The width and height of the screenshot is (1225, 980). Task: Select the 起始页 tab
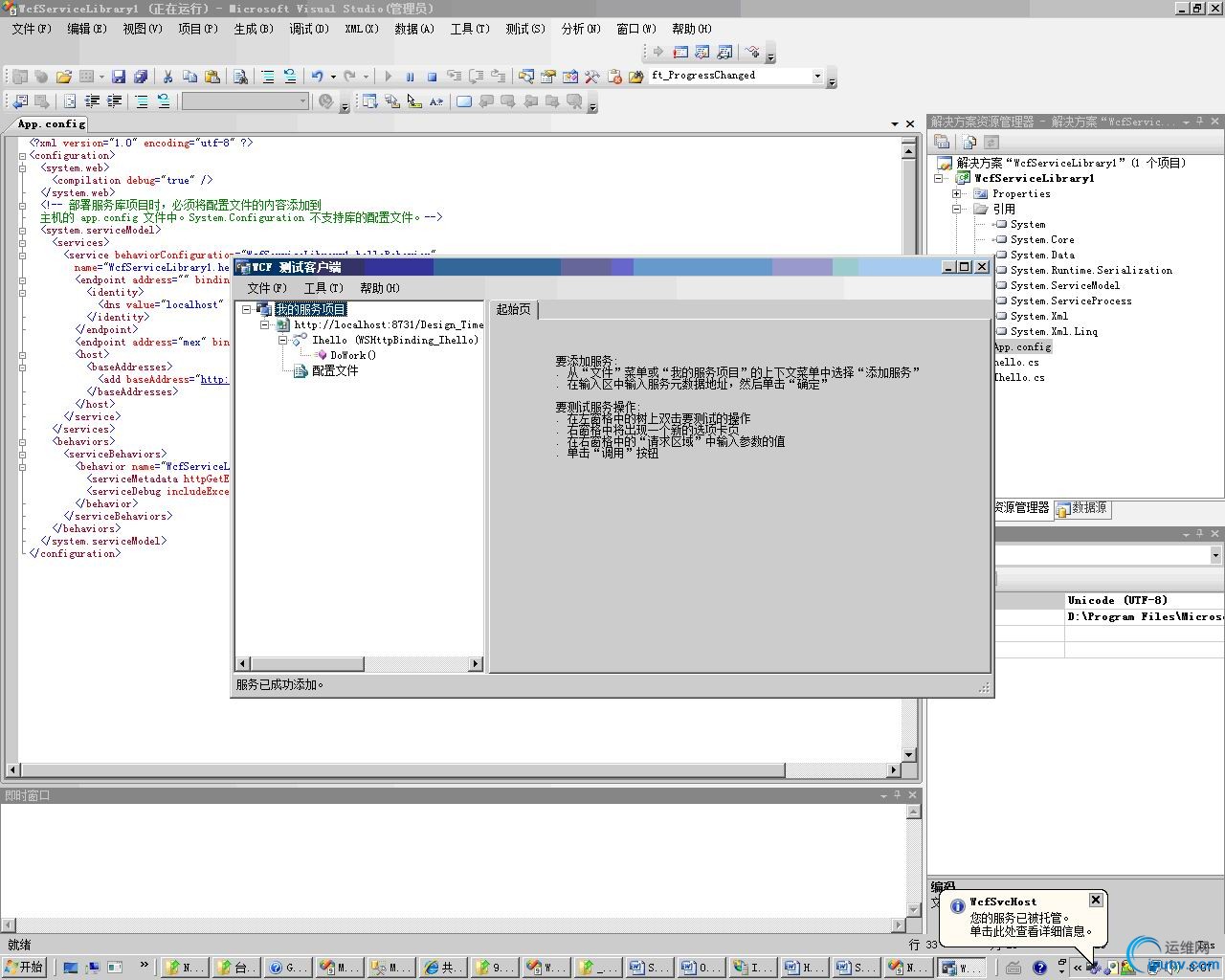(x=514, y=309)
